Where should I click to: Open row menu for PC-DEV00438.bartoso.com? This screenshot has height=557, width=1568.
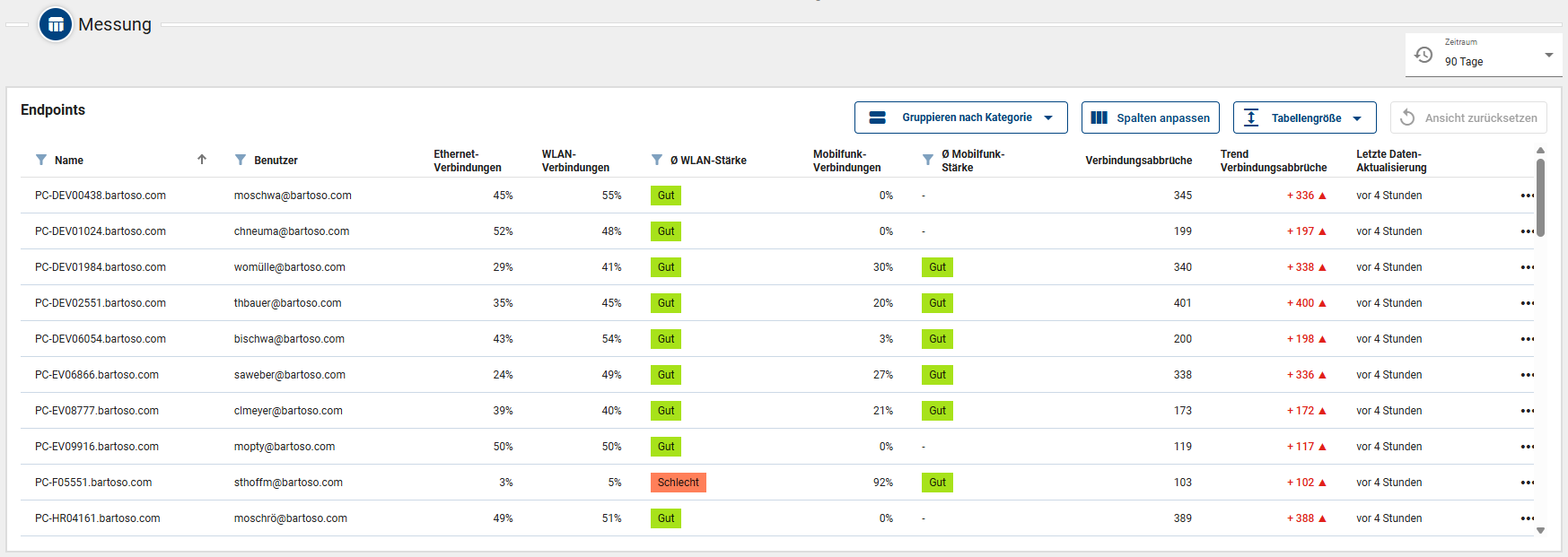point(1527,196)
